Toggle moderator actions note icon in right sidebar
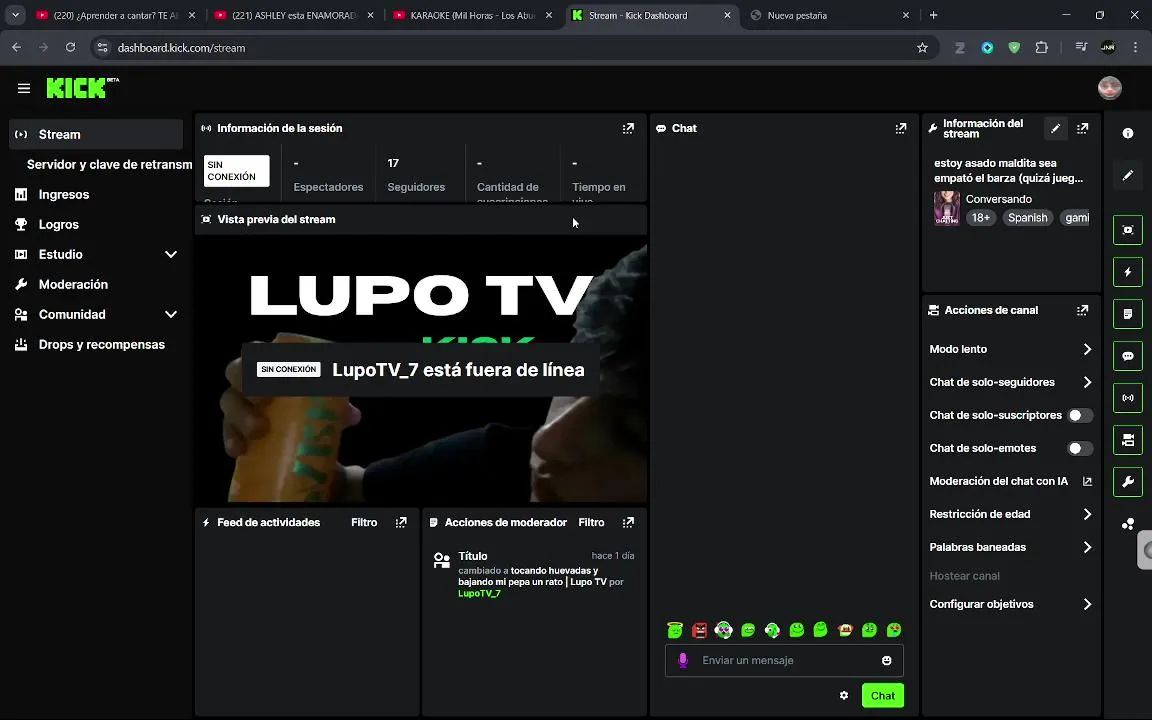1152x720 pixels. [1128, 314]
